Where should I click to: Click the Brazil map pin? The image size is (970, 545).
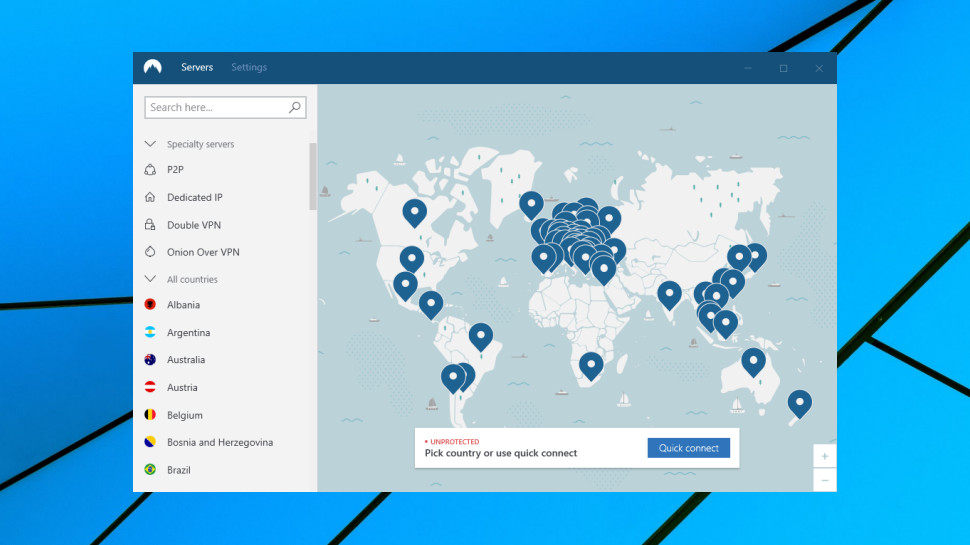click(481, 337)
